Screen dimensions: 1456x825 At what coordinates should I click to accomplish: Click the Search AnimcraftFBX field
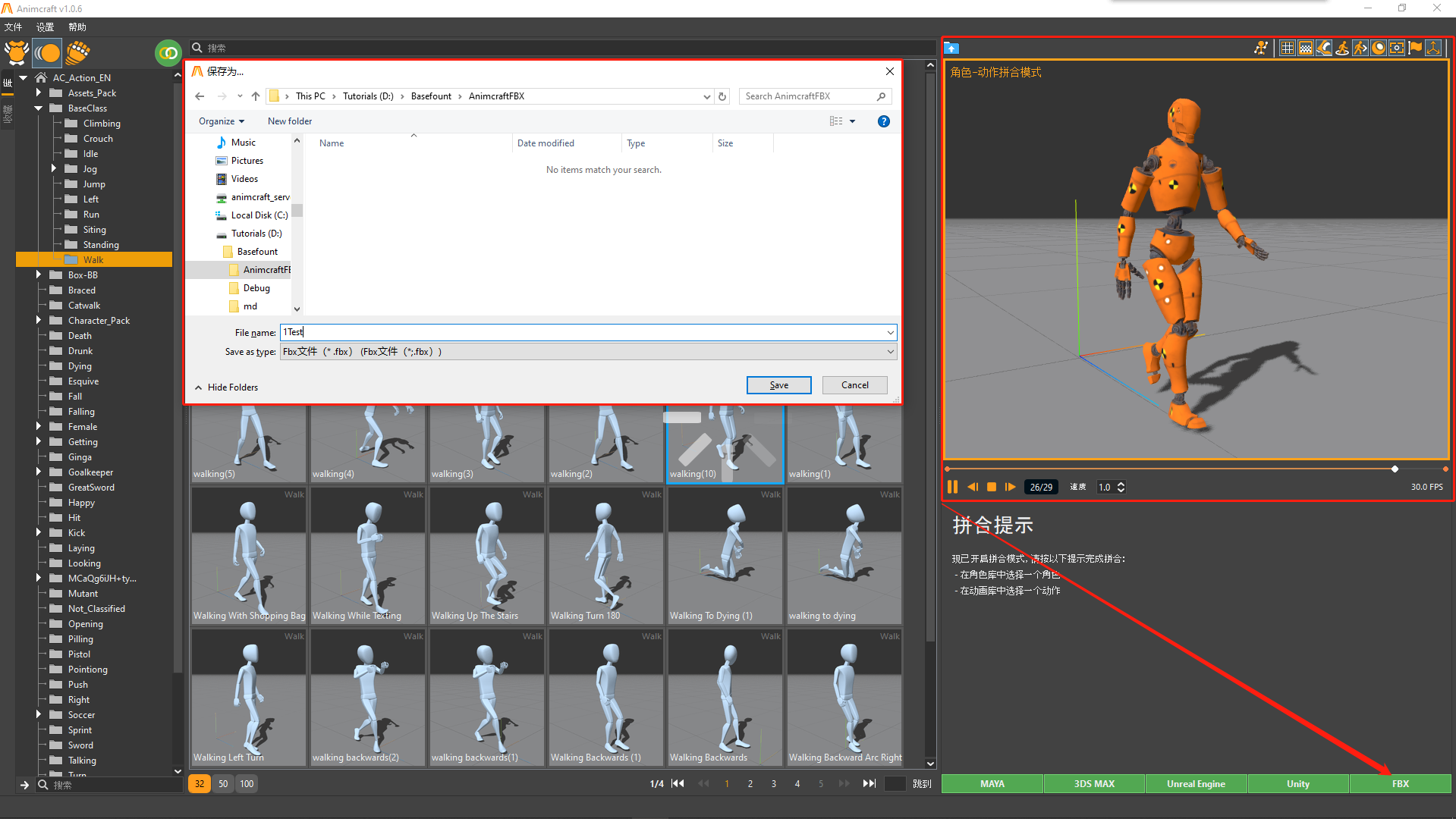[x=815, y=96]
